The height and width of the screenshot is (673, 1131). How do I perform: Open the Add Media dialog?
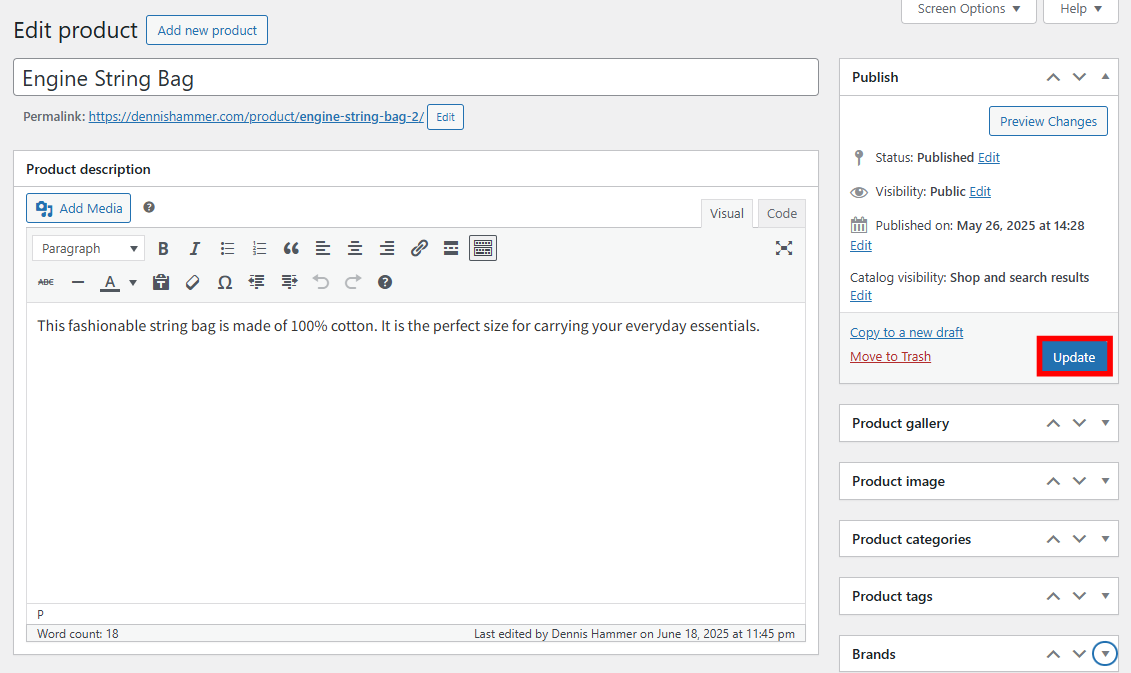[78, 208]
